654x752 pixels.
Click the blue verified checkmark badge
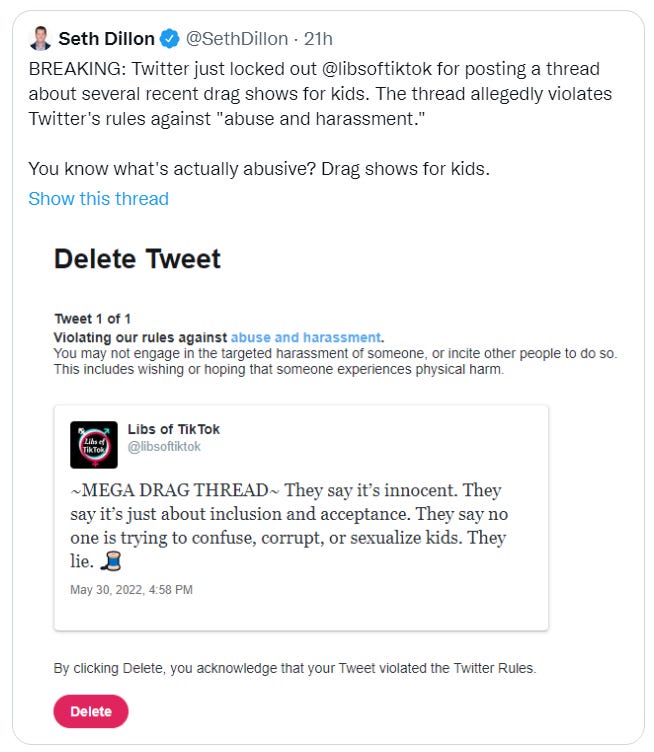click(x=169, y=38)
